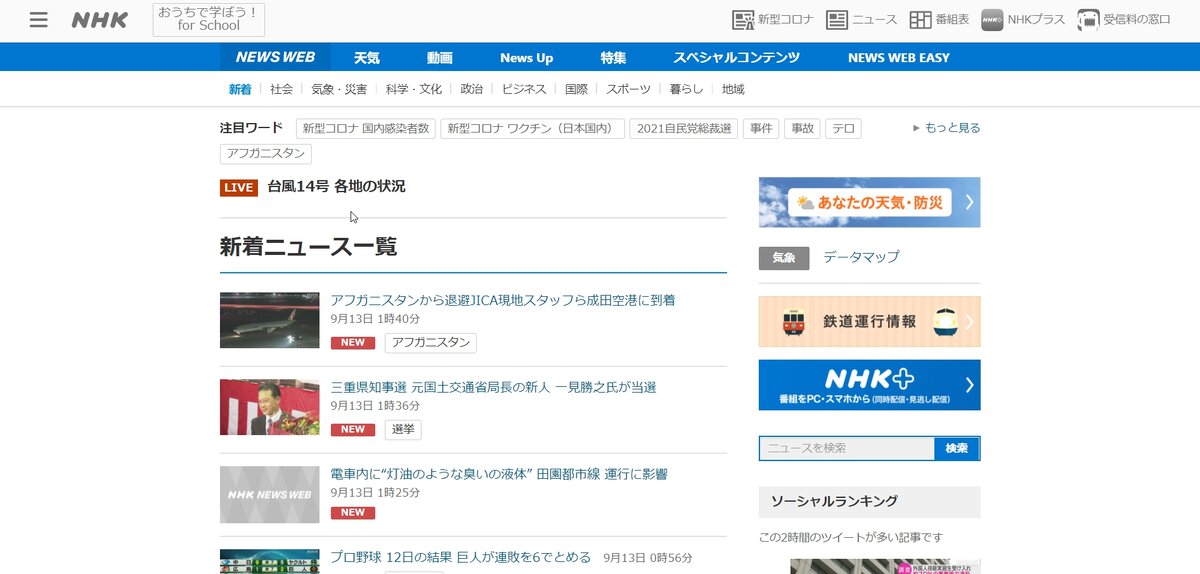Open the スペシャルコンテンツ tab
Viewport: 1200px width, 574px height.
point(736,57)
